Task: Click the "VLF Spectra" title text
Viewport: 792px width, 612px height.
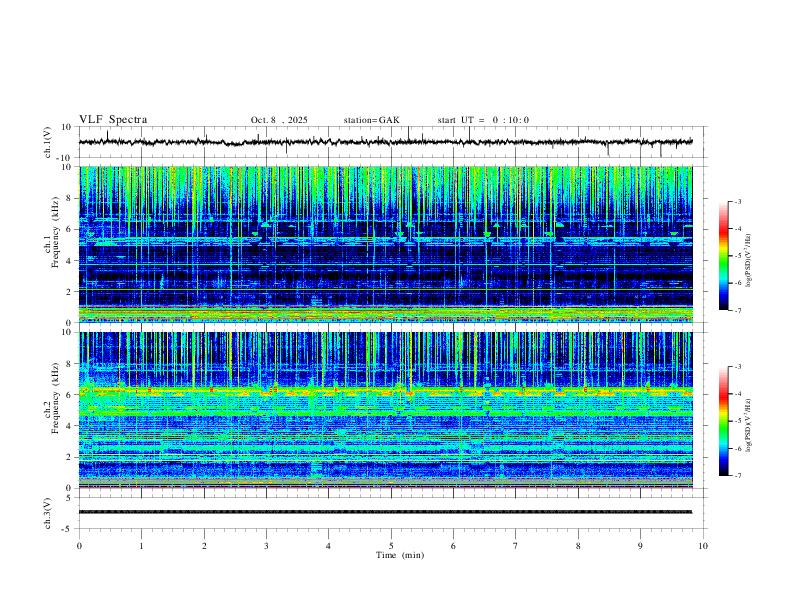Action: click(x=113, y=119)
